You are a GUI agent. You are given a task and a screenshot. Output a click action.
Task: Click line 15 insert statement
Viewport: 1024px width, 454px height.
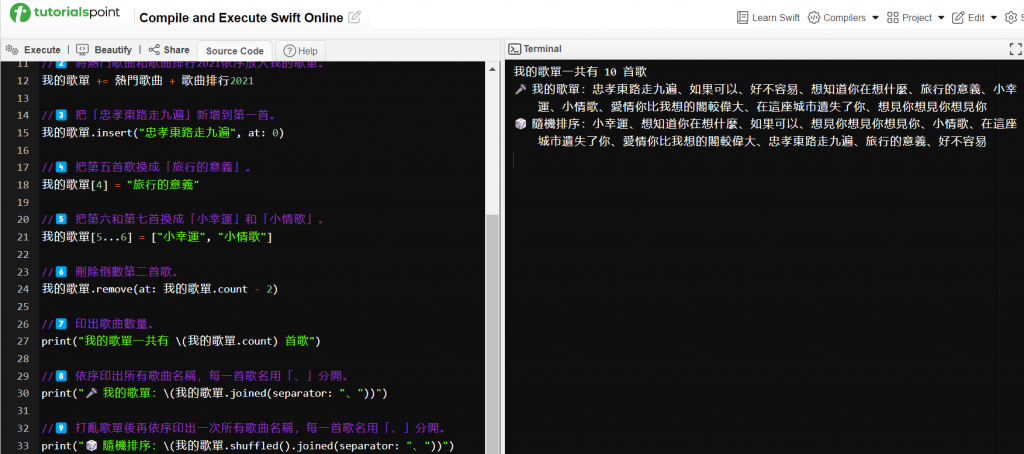coord(163,133)
